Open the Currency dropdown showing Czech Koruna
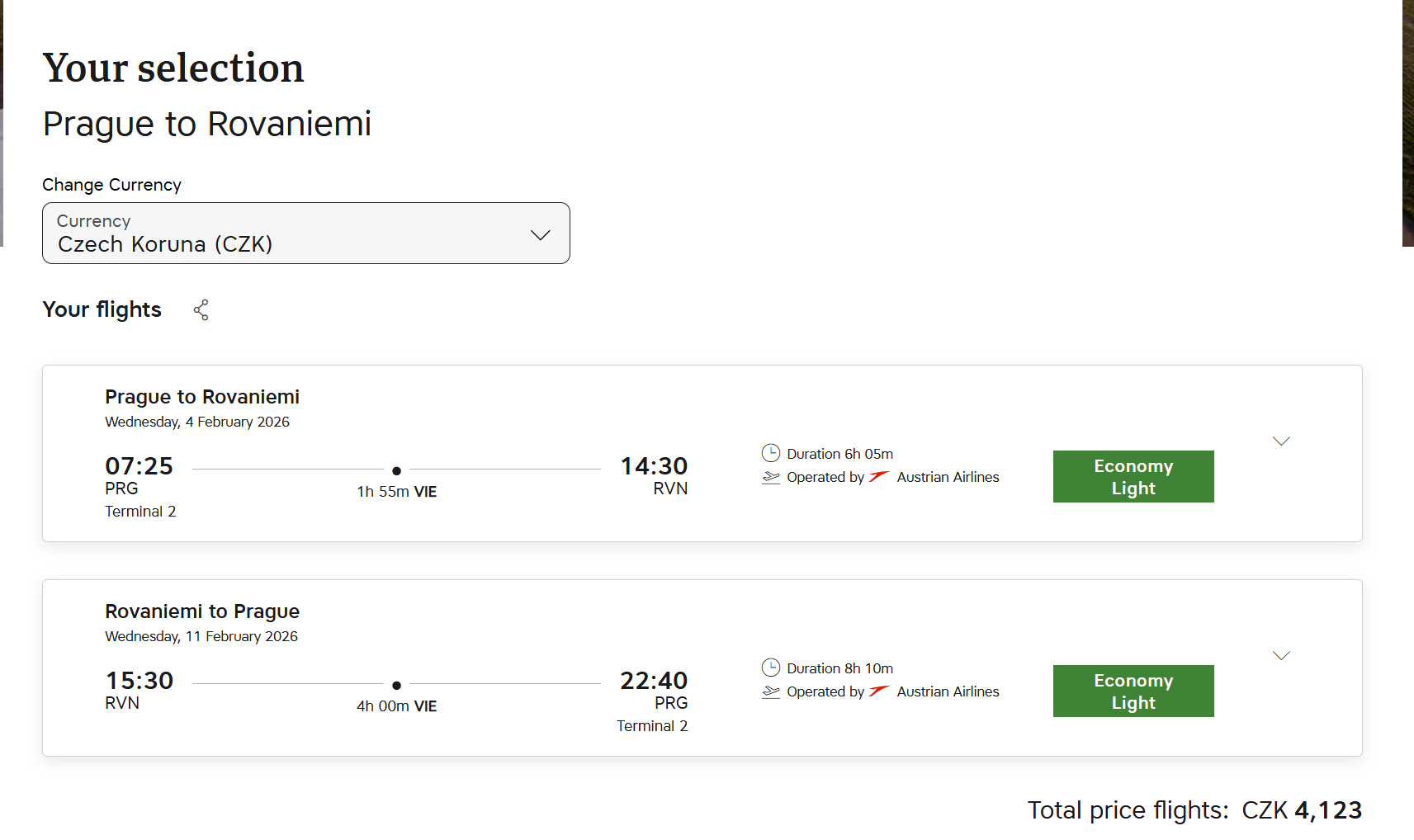 point(305,234)
